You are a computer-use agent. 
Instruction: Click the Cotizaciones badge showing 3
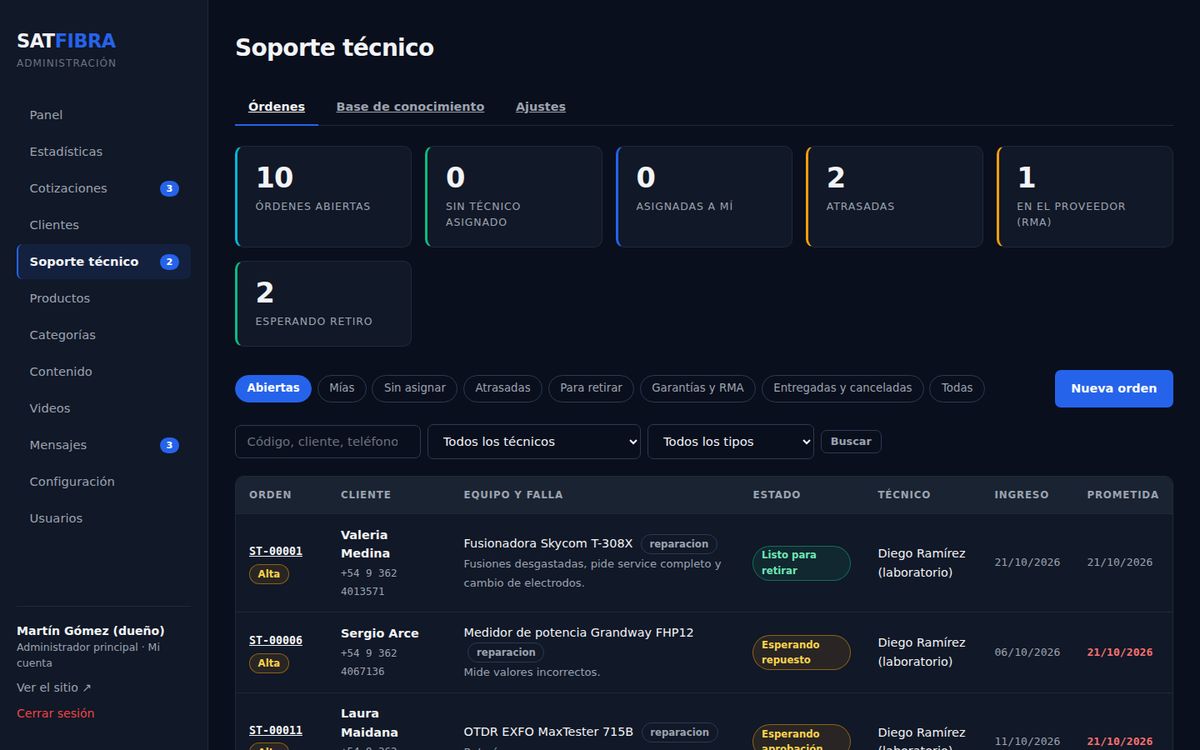[170, 189]
